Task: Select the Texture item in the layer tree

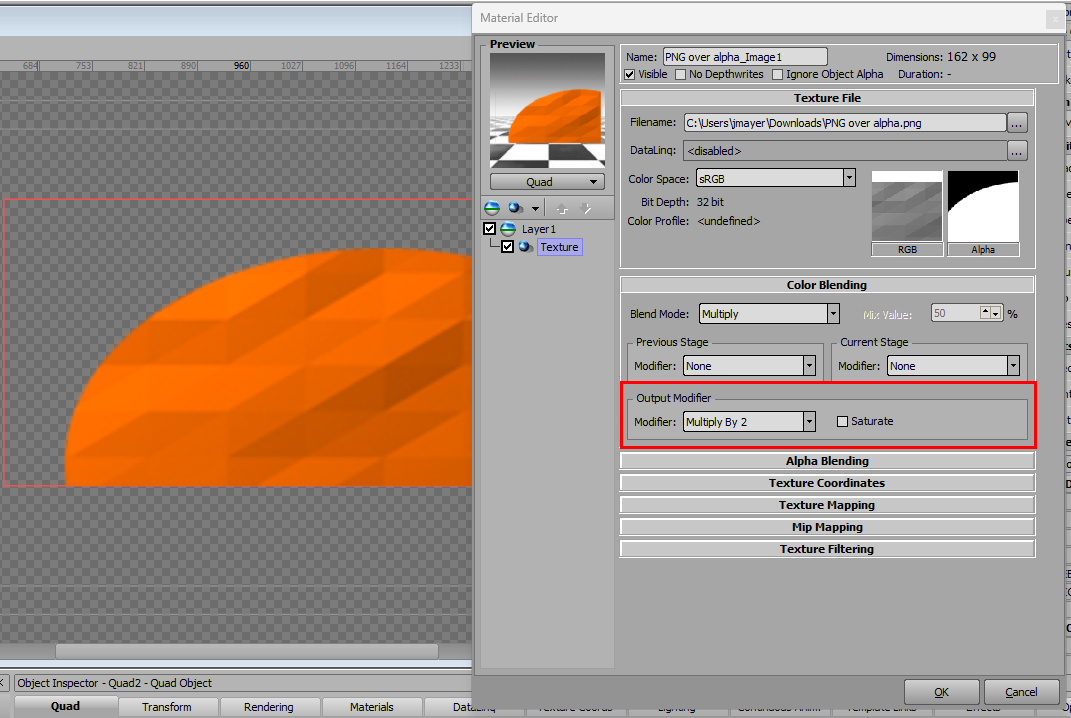Action: click(x=559, y=247)
